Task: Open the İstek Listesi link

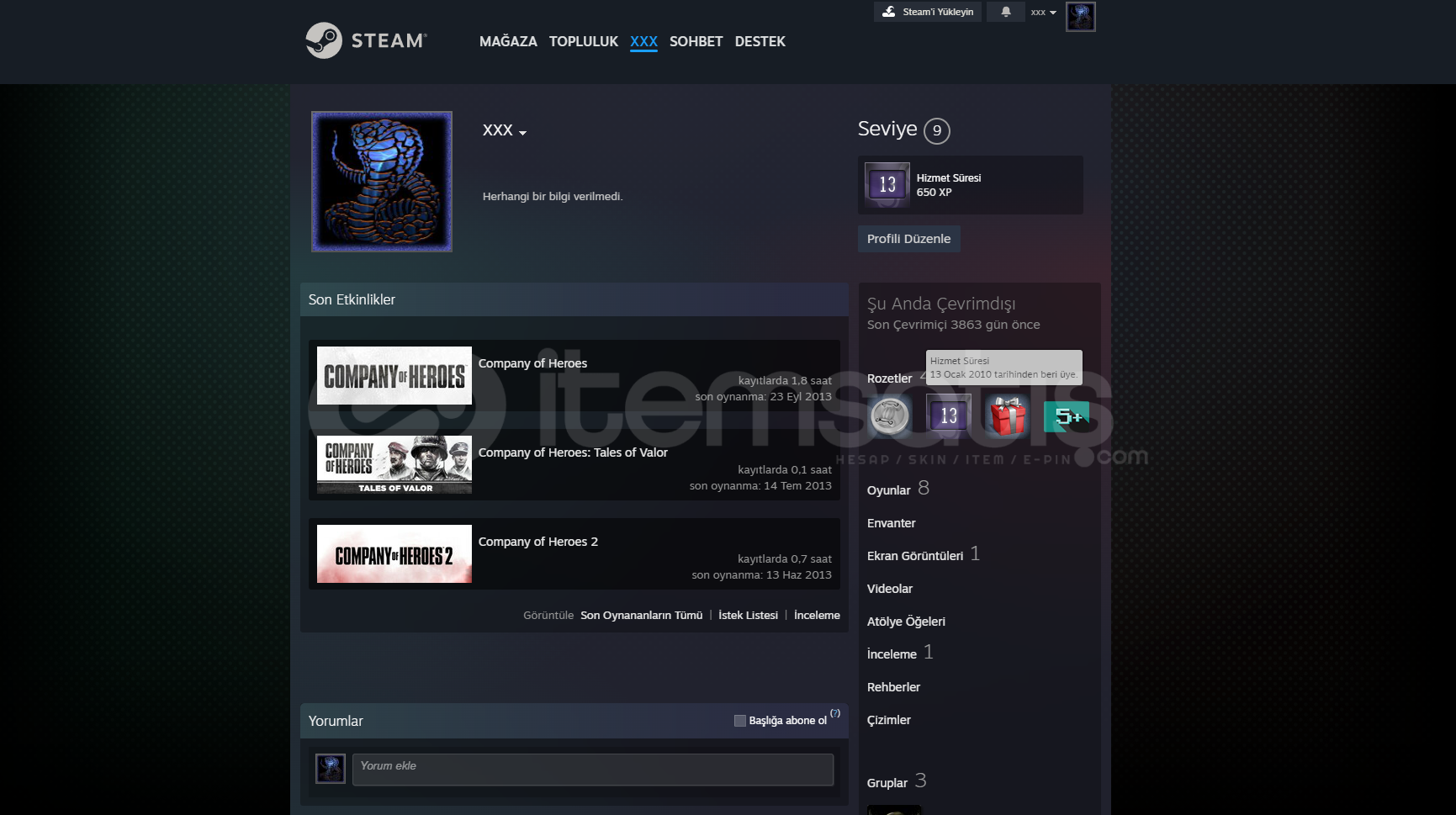Action: coord(748,616)
